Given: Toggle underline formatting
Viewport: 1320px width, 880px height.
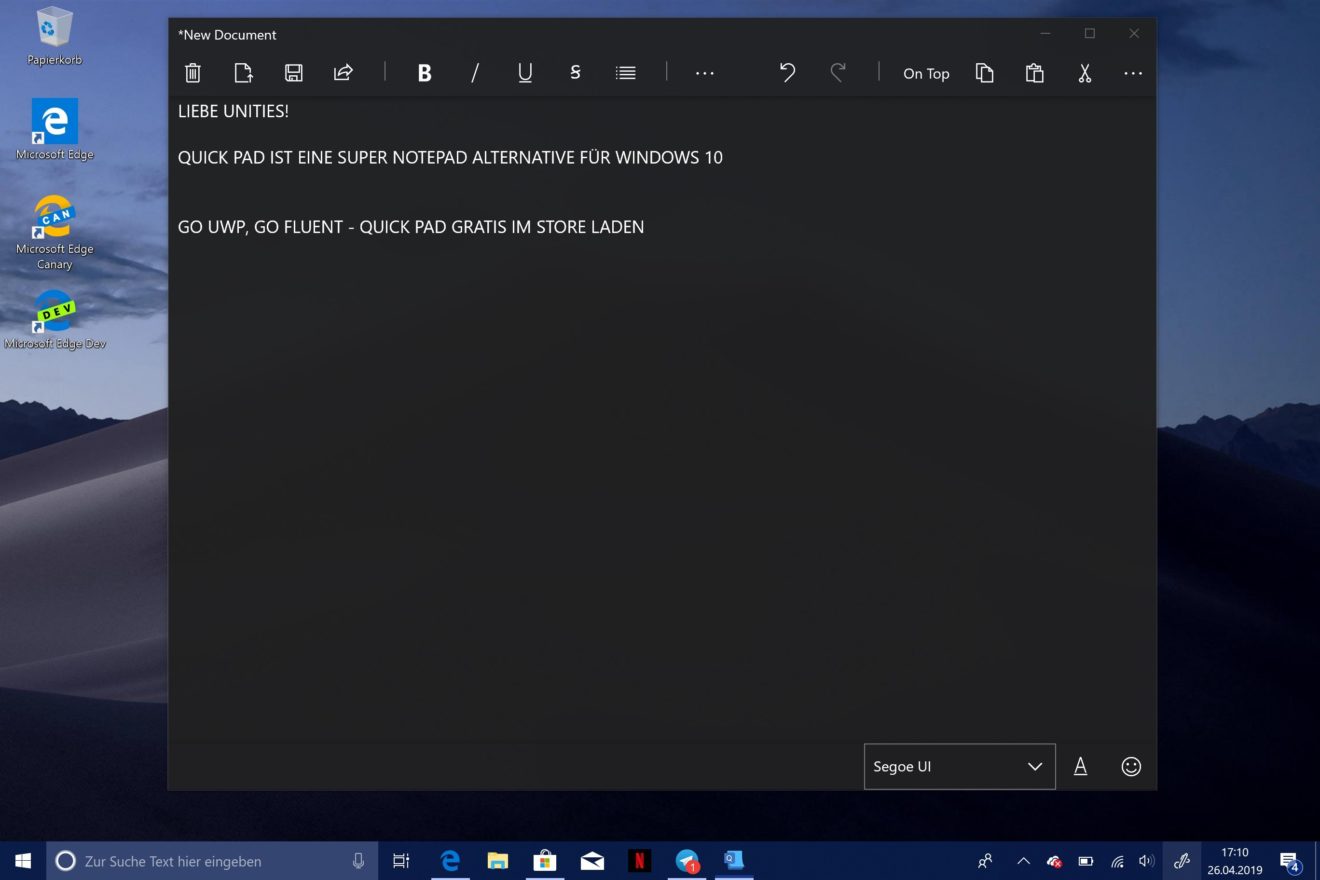Looking at the screenshot, I should pyautogui.click(x=525, y=73).
